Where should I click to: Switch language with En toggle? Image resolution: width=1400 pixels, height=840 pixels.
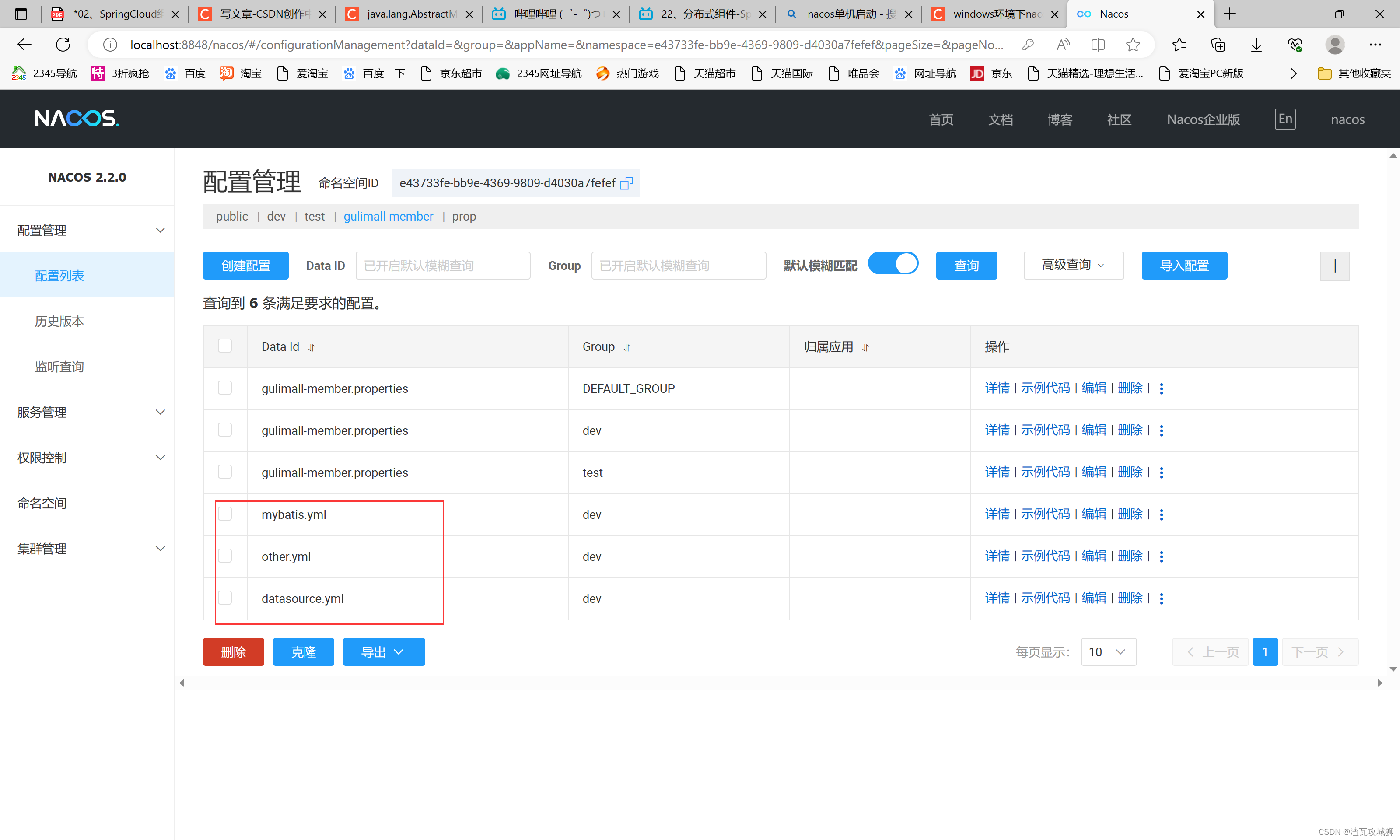click(x=1284, y=119)
